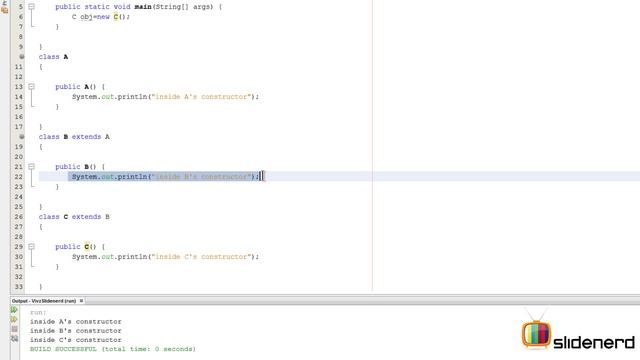
Task: Click highlighted println statement on line 22
Action: tap(165, 177)
